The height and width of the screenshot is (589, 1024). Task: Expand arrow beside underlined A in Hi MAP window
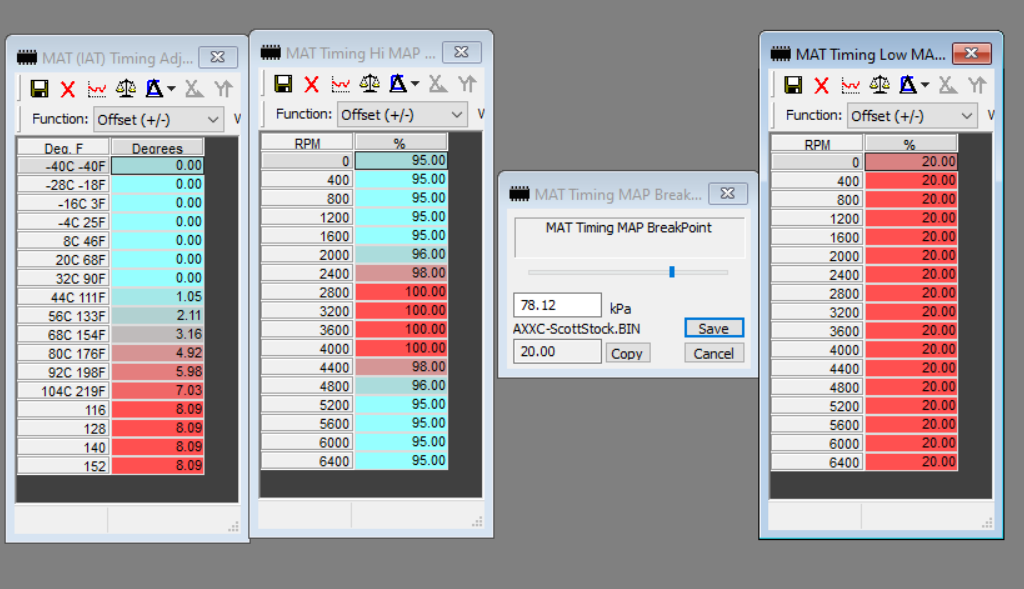[415, 84]
